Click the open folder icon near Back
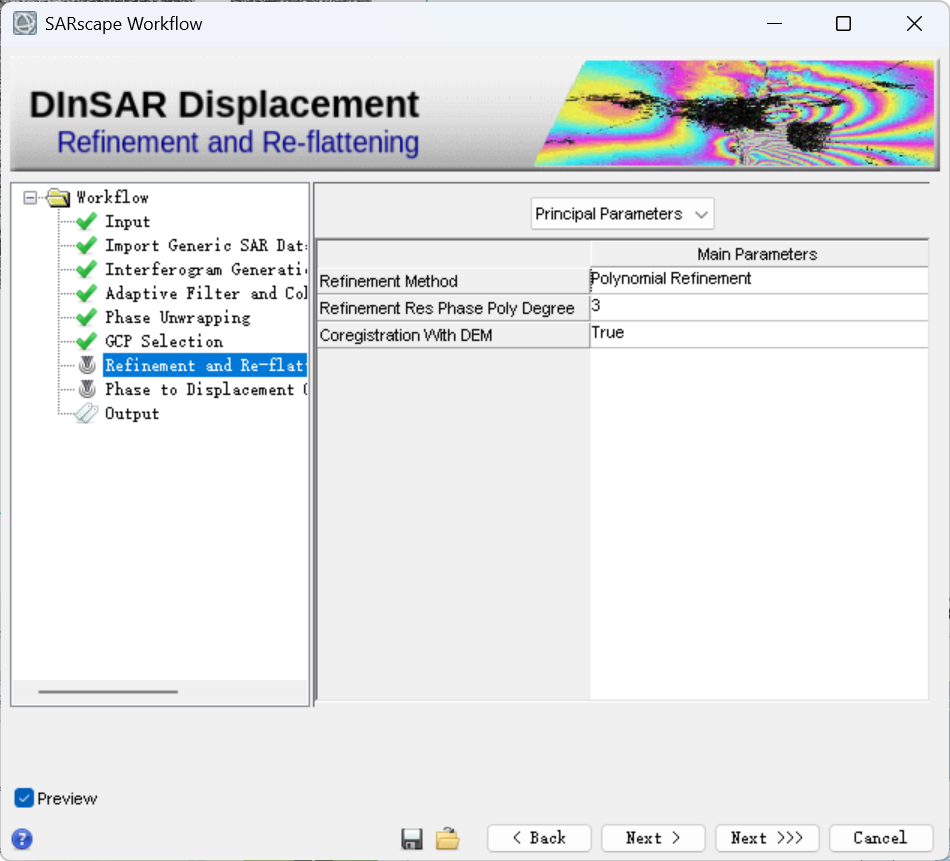The image size is (950, 861). (448, 839)
